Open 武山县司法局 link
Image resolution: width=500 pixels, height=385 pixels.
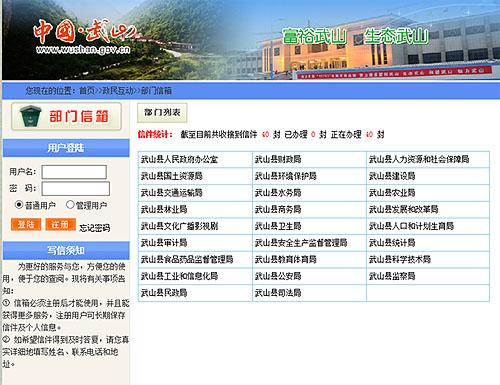(x=278, y=293)
